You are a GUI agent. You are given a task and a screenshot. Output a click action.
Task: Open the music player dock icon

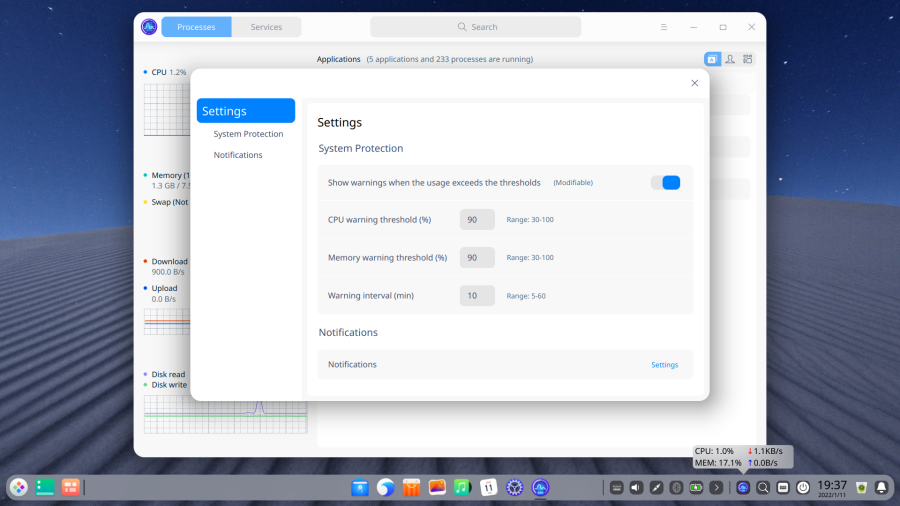coord(463,488)
